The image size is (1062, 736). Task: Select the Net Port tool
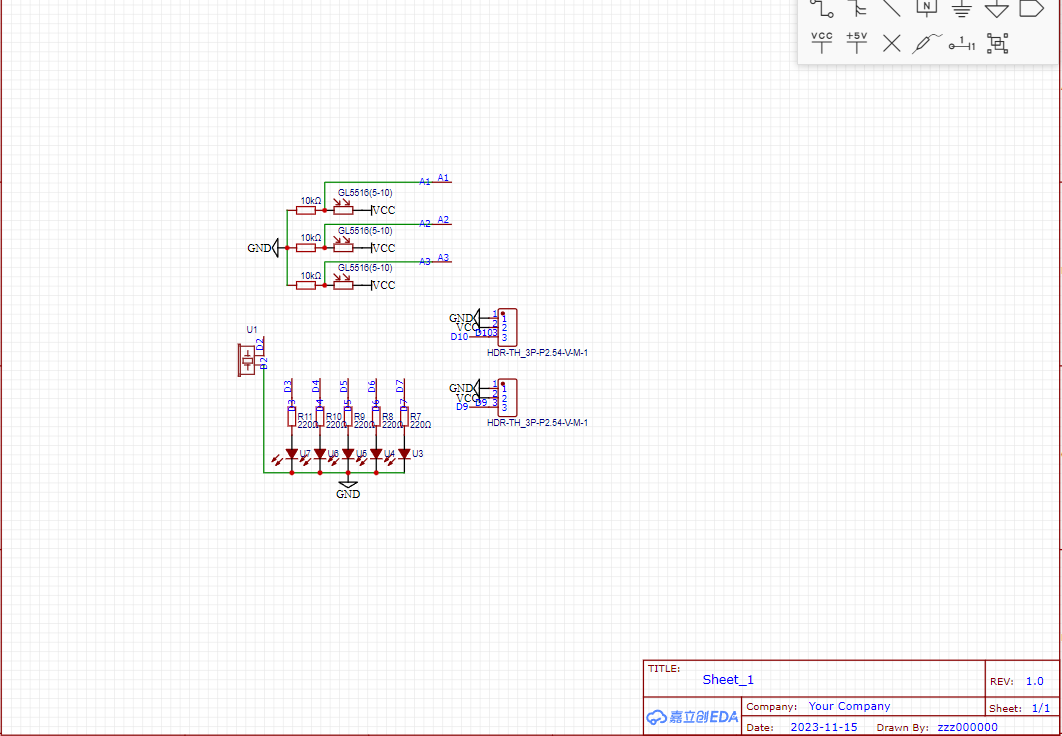(x=1032, y=8)
